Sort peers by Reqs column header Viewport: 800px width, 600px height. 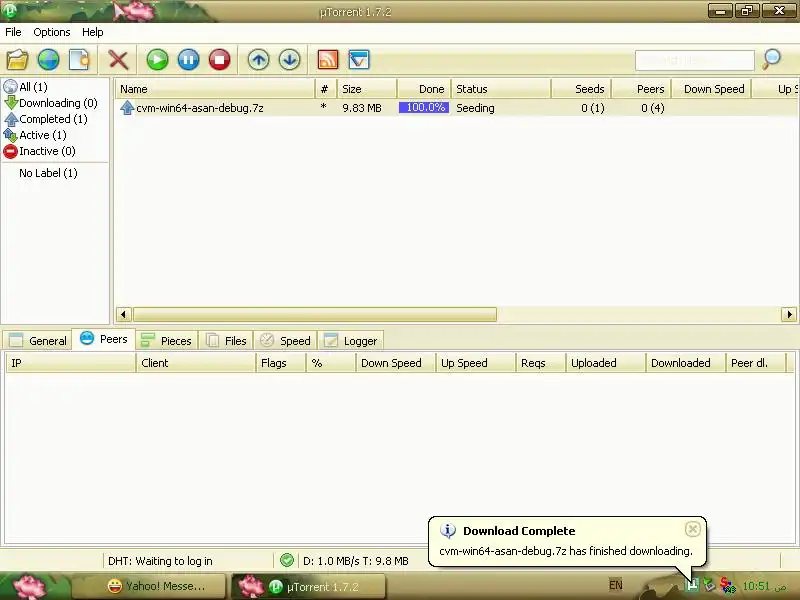coord(540,363)
